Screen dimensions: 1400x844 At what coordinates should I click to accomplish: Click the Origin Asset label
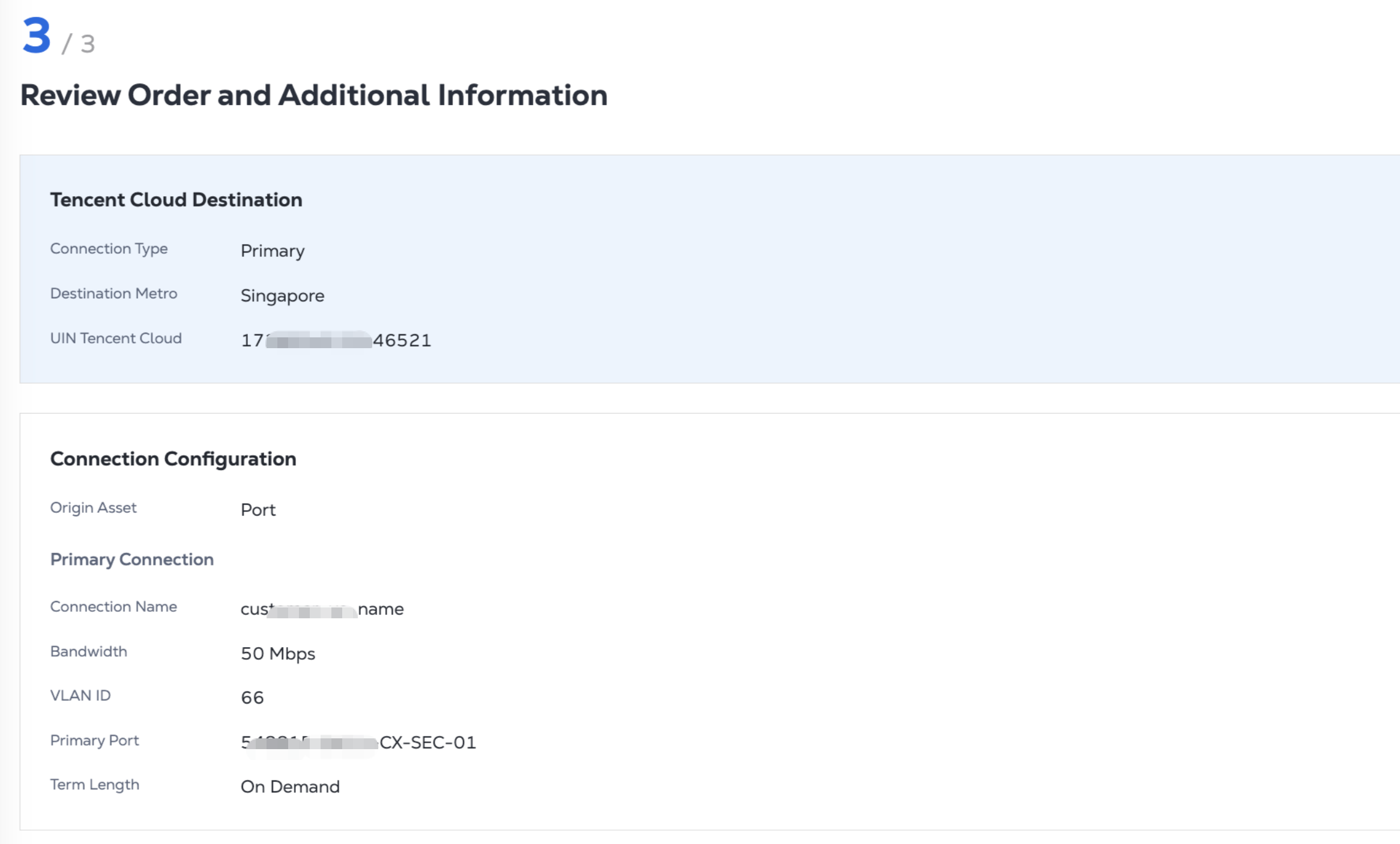(x=93, y=508)
